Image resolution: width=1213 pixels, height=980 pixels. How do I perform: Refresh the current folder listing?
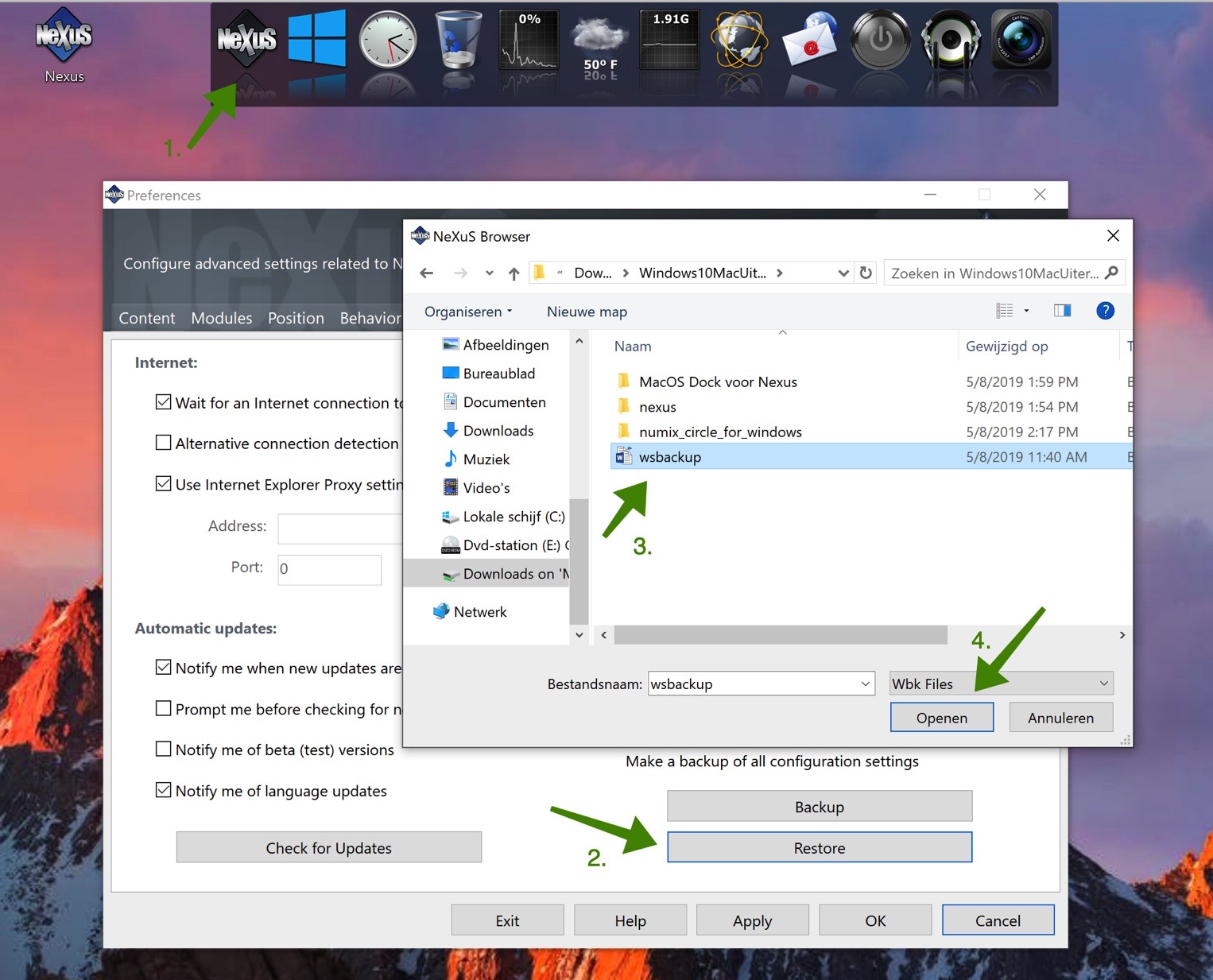[866, 273]
